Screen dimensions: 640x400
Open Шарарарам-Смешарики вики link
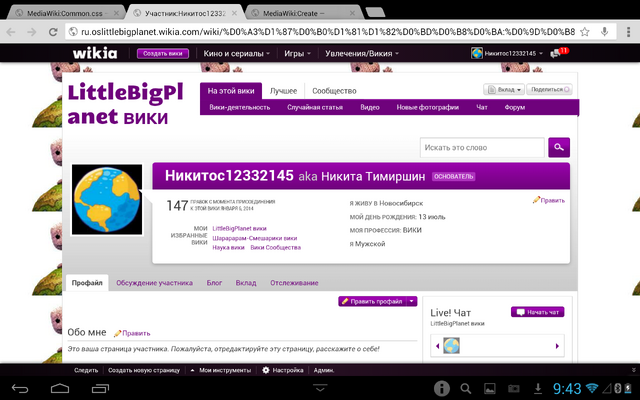pos(255,238)
